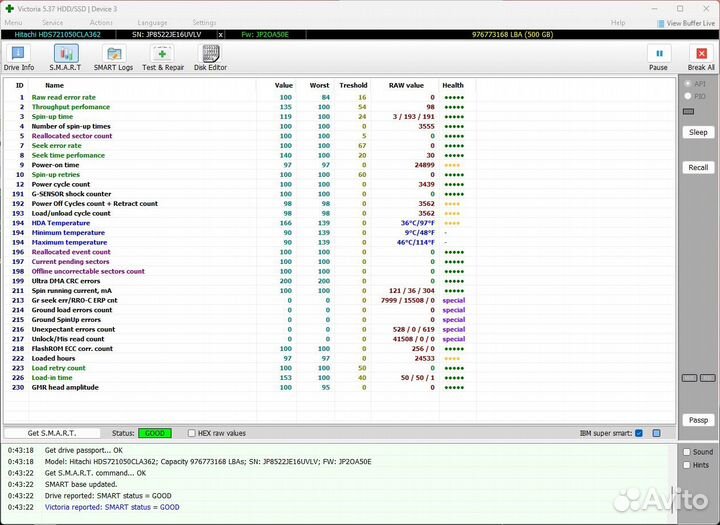Open the Language menu

pos(152,22)
